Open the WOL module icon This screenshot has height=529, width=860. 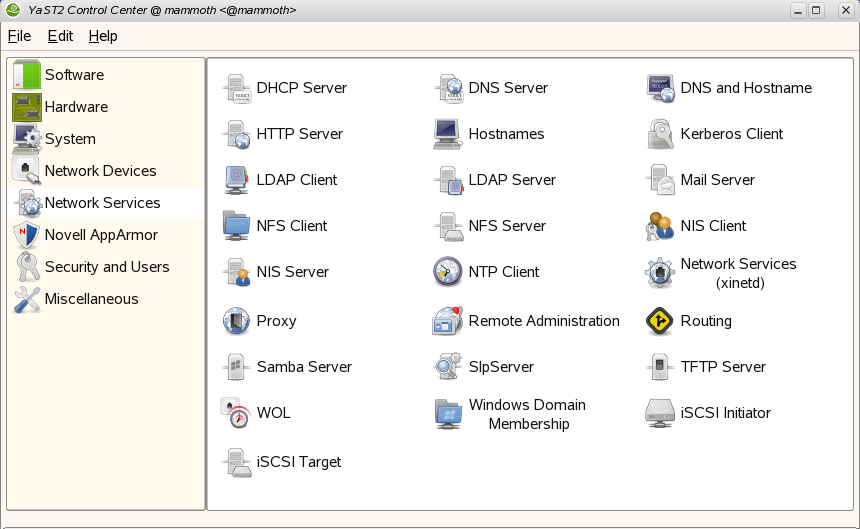tap(237, 413)
